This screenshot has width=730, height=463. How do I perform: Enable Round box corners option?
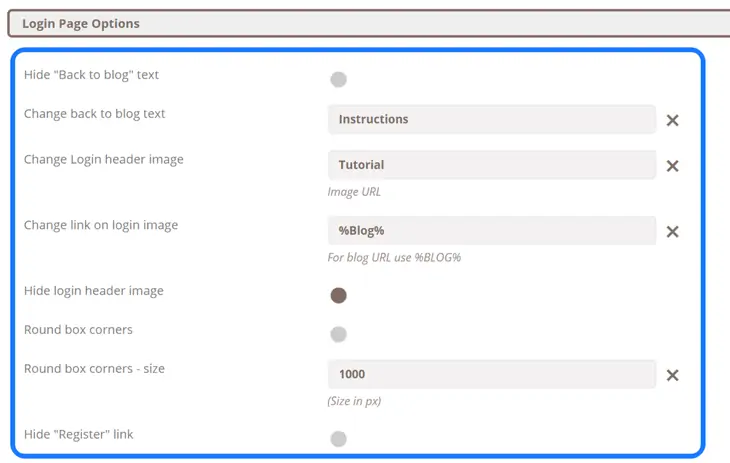pyautogui.click(x=339, y=334)
